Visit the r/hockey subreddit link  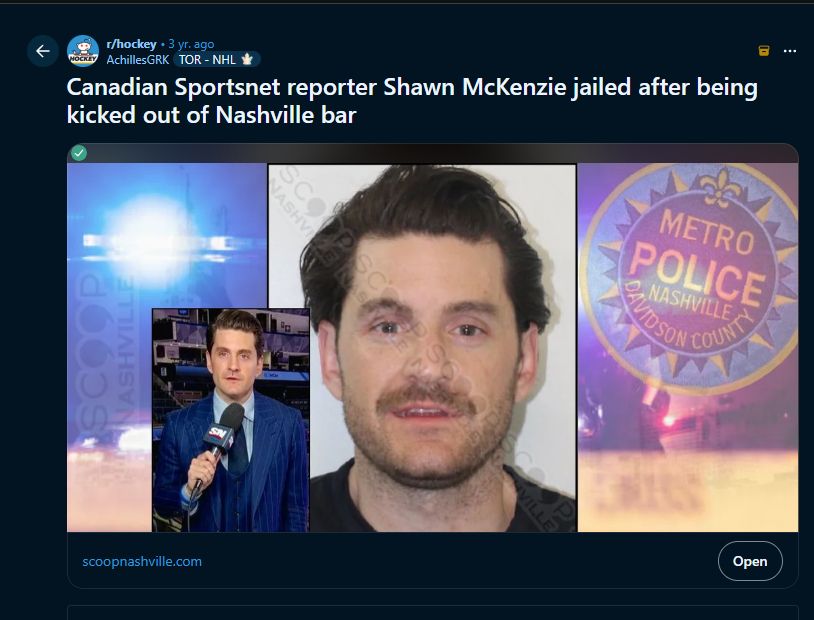point(131,44)
